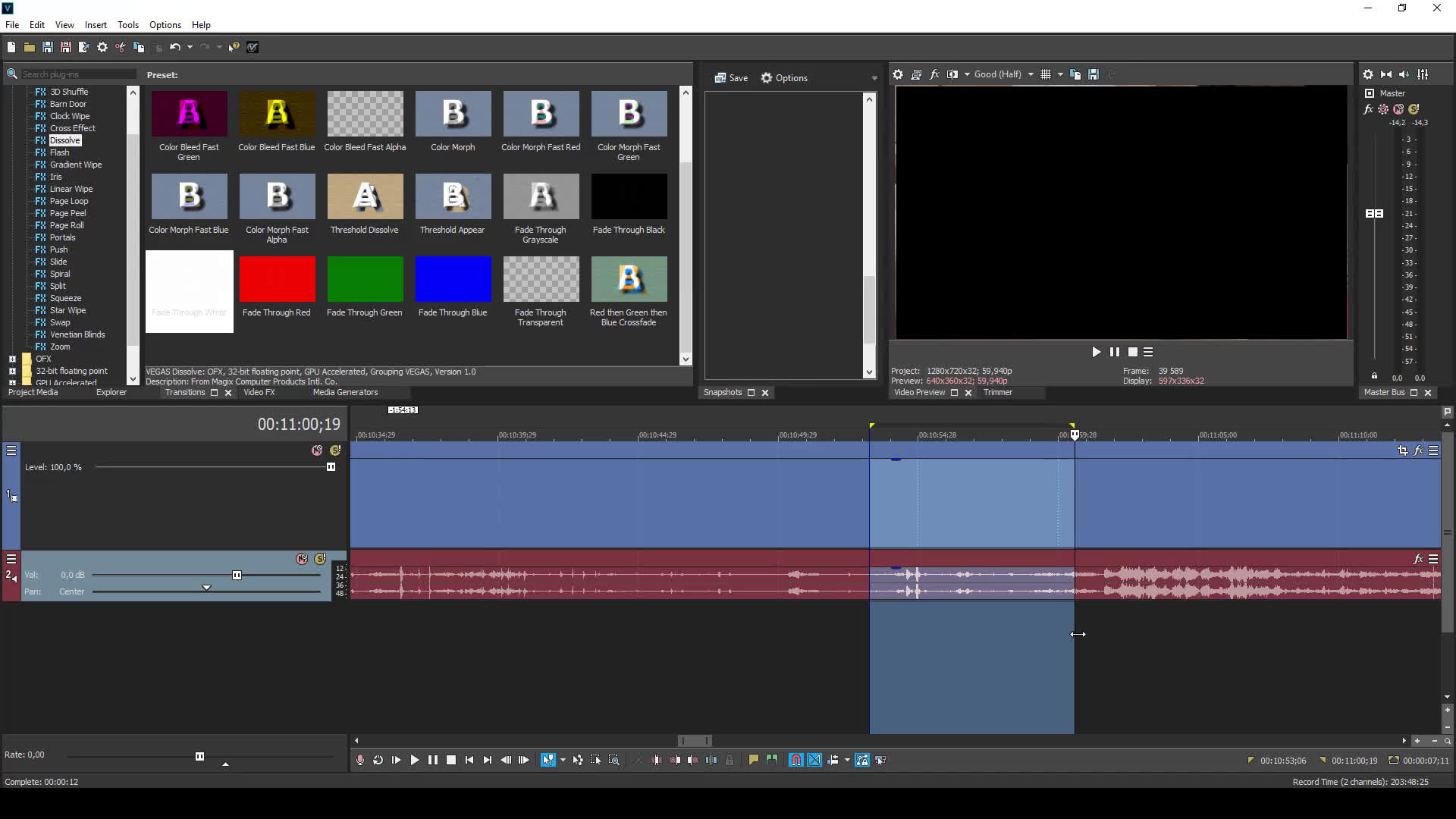Open the Tools menu
Viewport: 1456px width, 819px height.
pyautogui.click(x=128, y=25)
